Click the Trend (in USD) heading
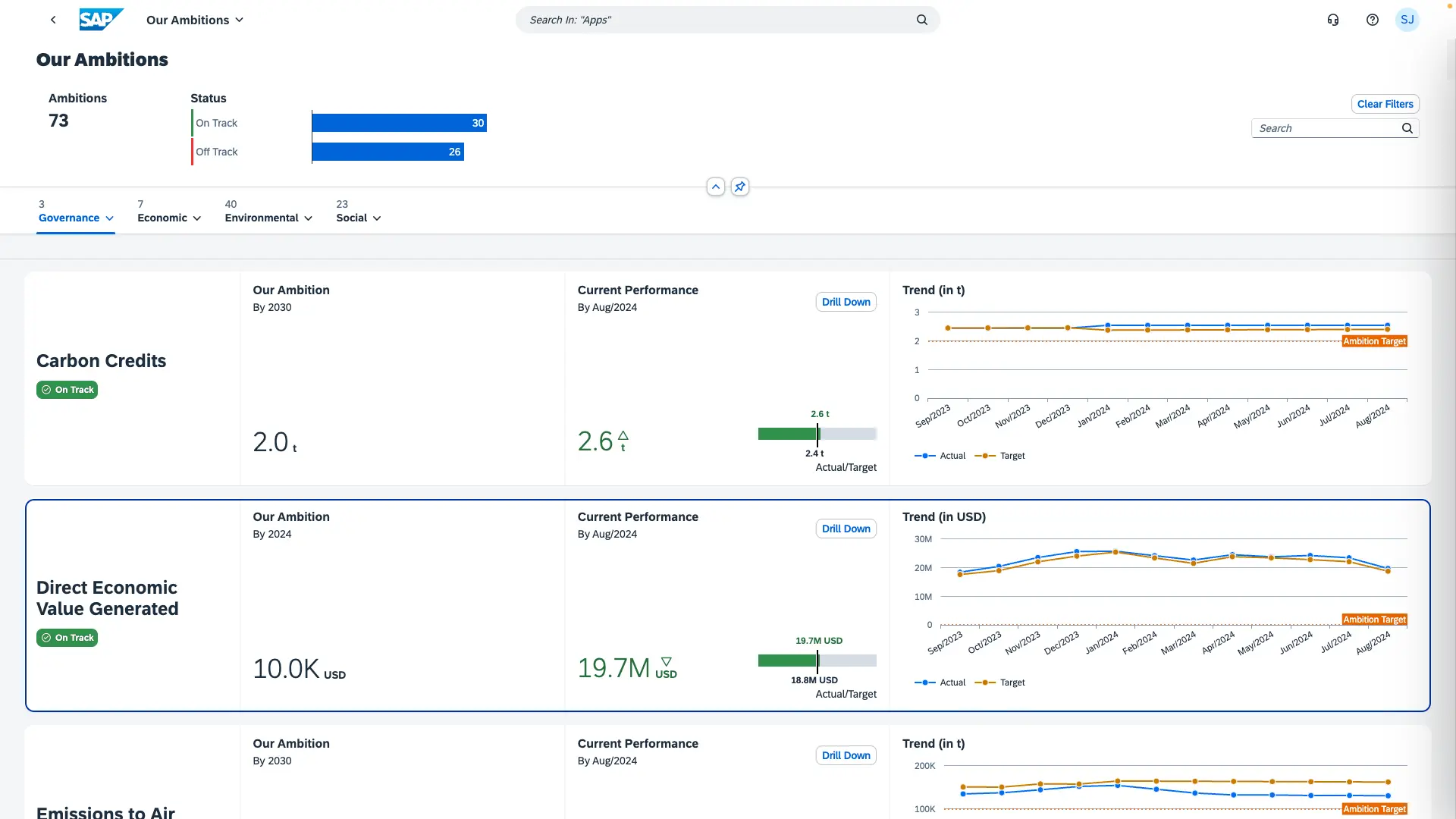Viewport: 1456px width, 819px height. 944,517
